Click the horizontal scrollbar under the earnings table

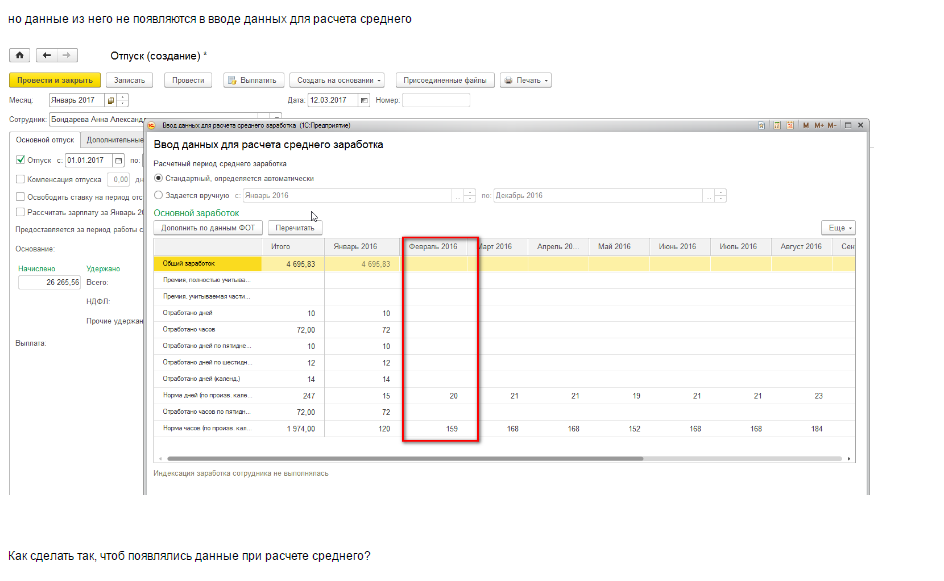[x=400, y=459]
